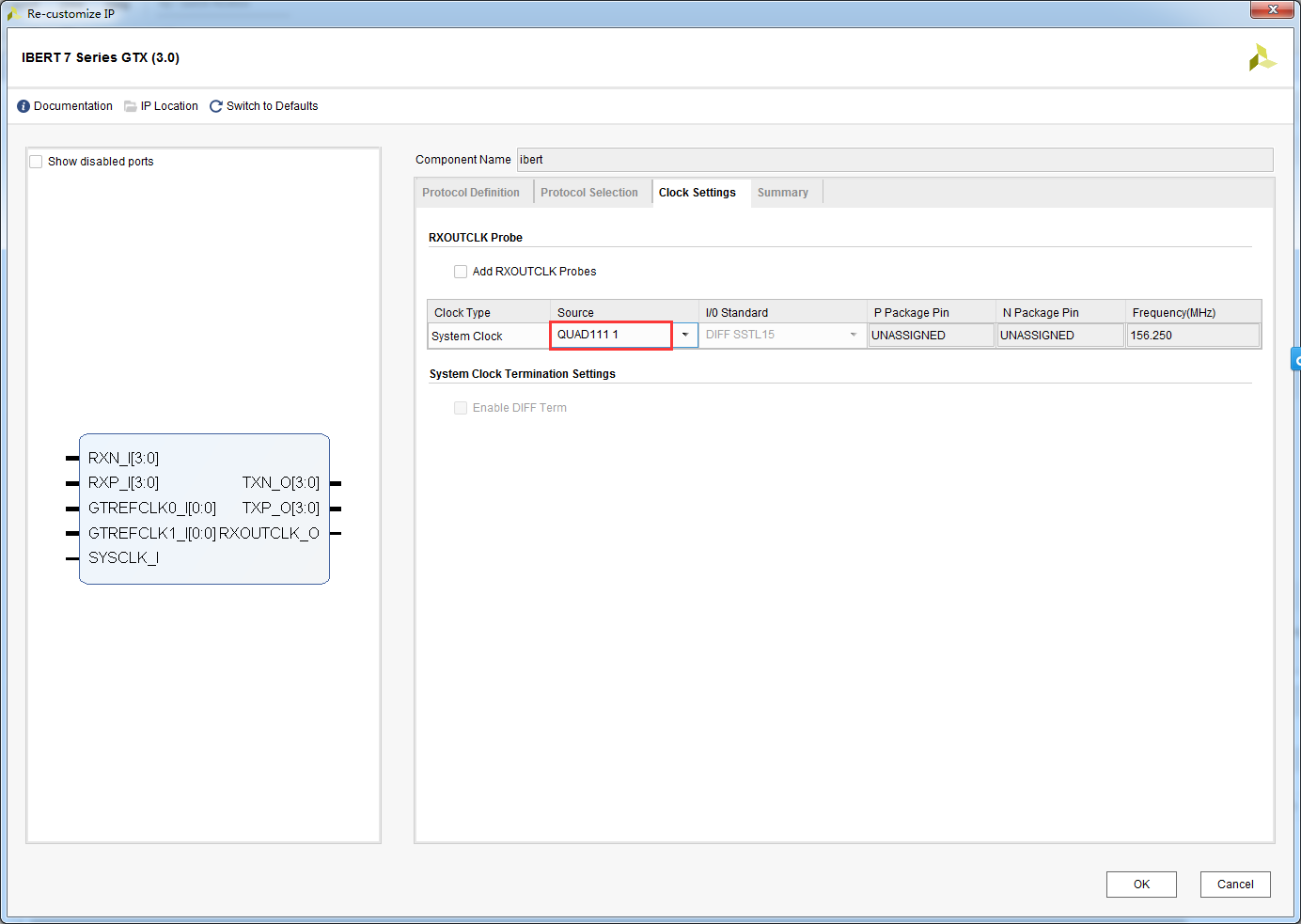Click the System Clock table cell

coord(489,337)
